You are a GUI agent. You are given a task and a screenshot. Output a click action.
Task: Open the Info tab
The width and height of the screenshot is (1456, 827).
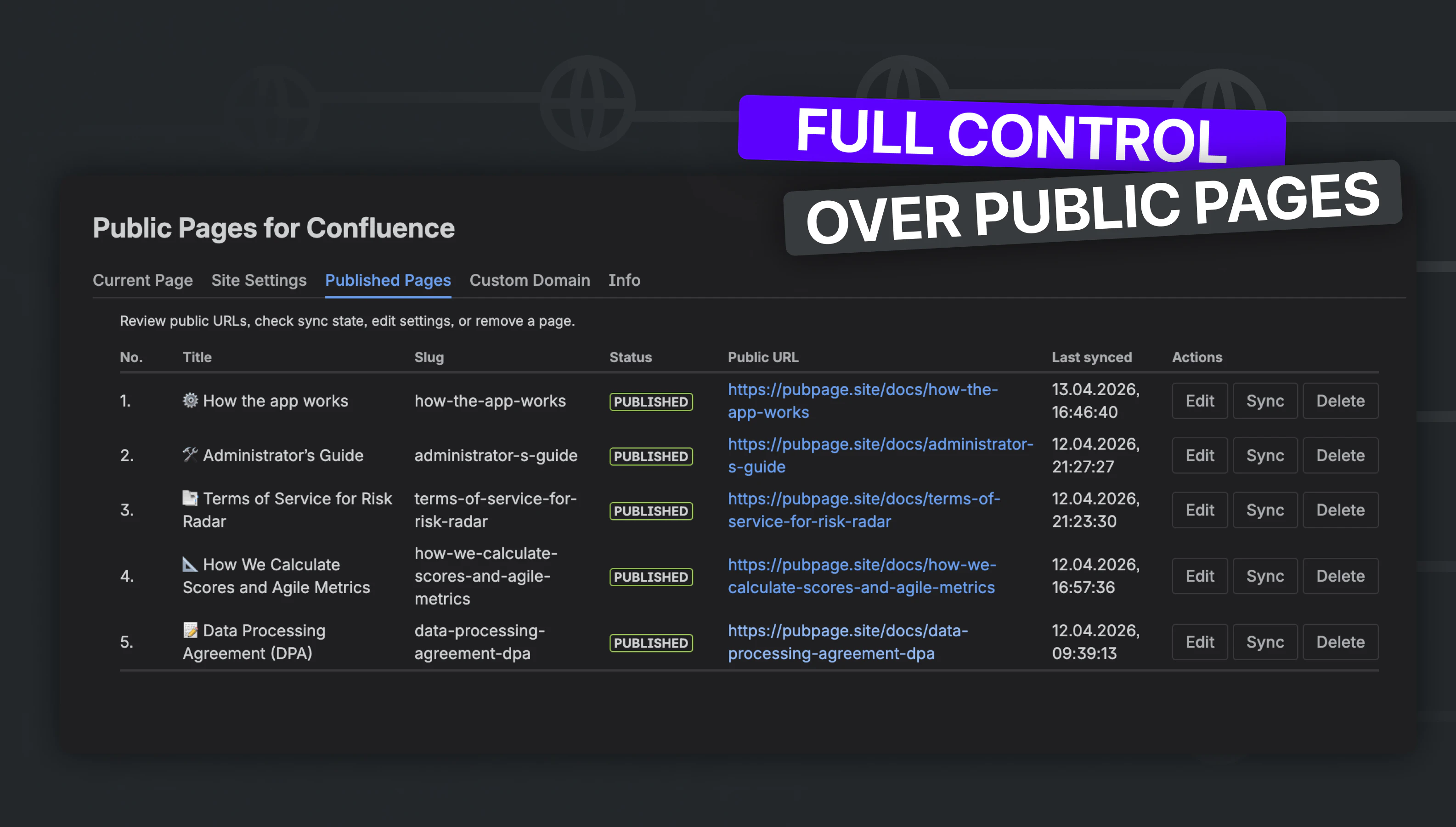pyautogui.click(x=624, y=280)
